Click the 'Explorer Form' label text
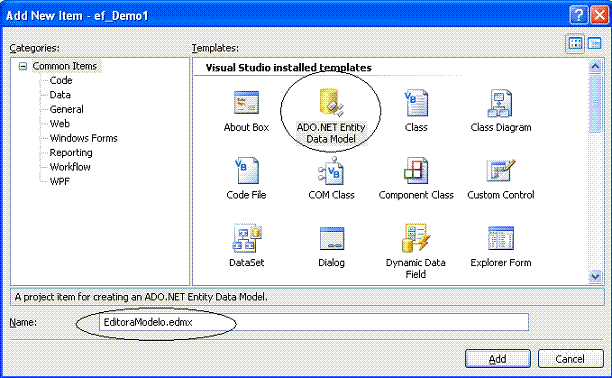Viewport: 612px width, 378px height. click(501, 262)
